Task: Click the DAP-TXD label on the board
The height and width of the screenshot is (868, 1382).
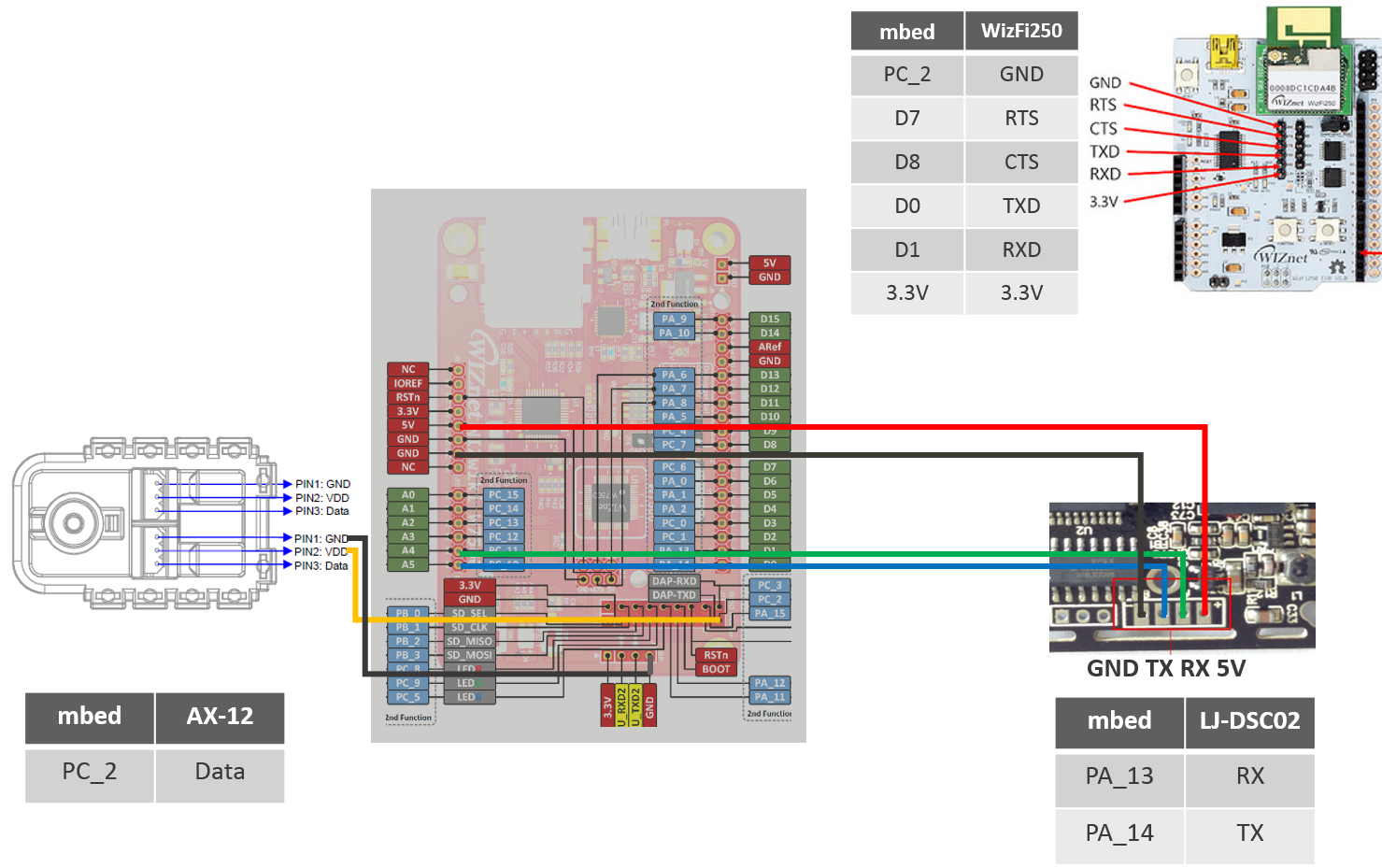Action: (674, 595)
